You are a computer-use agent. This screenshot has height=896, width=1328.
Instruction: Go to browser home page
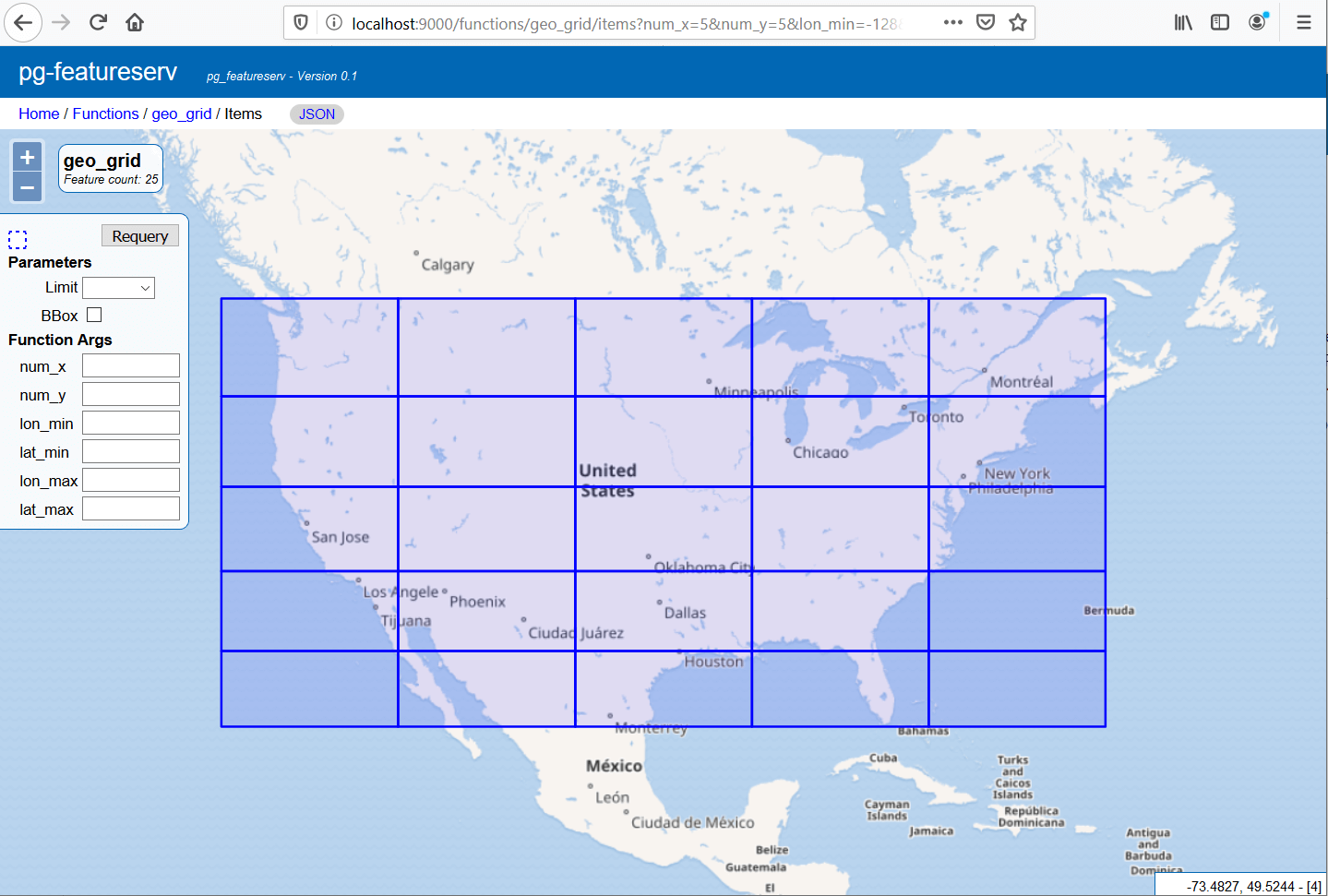(x=135, y=23)
